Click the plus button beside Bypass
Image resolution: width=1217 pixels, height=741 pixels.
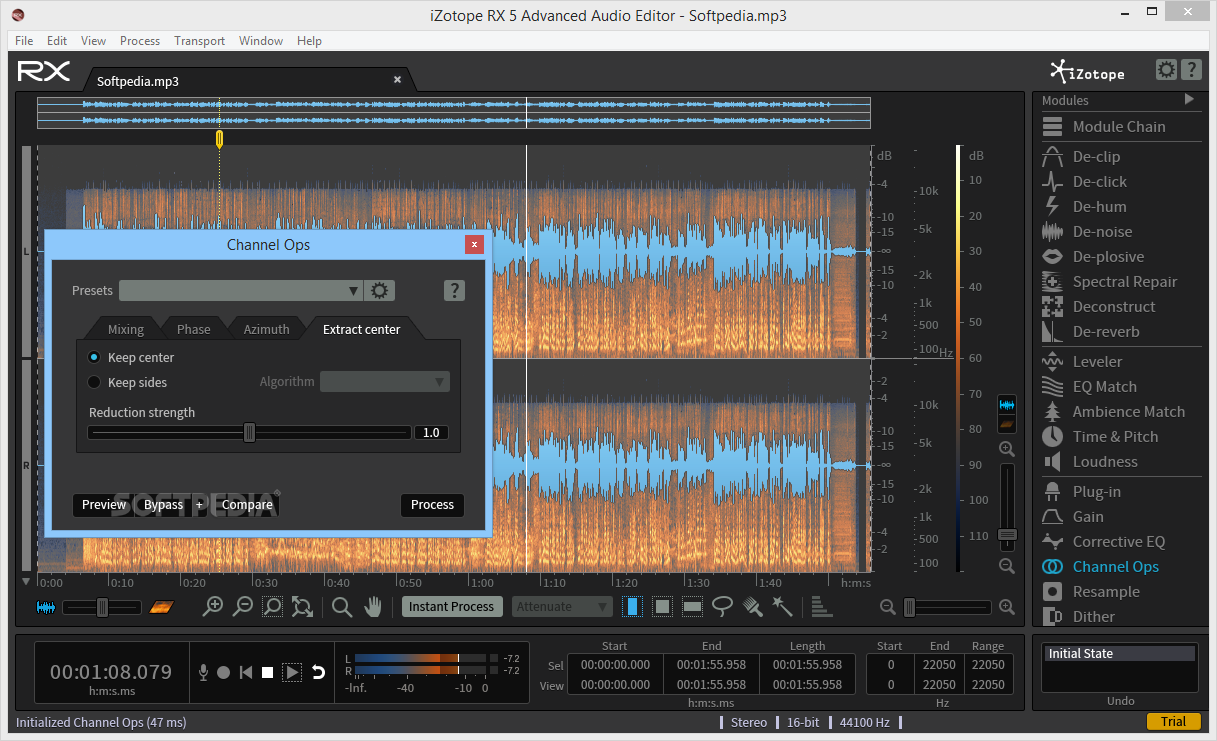[x=199, y=505]
